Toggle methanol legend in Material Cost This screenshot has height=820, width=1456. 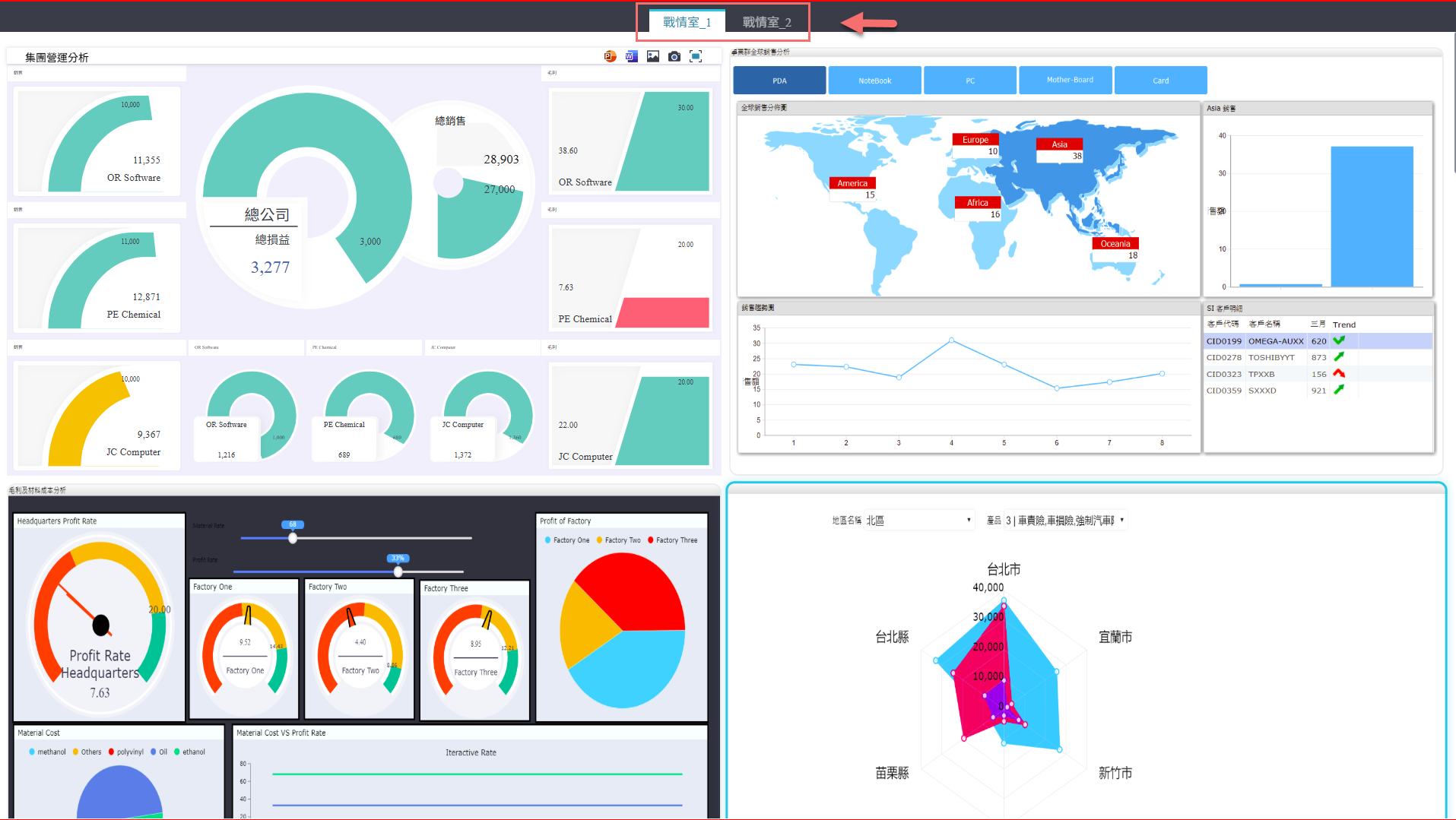pos(47,752)
